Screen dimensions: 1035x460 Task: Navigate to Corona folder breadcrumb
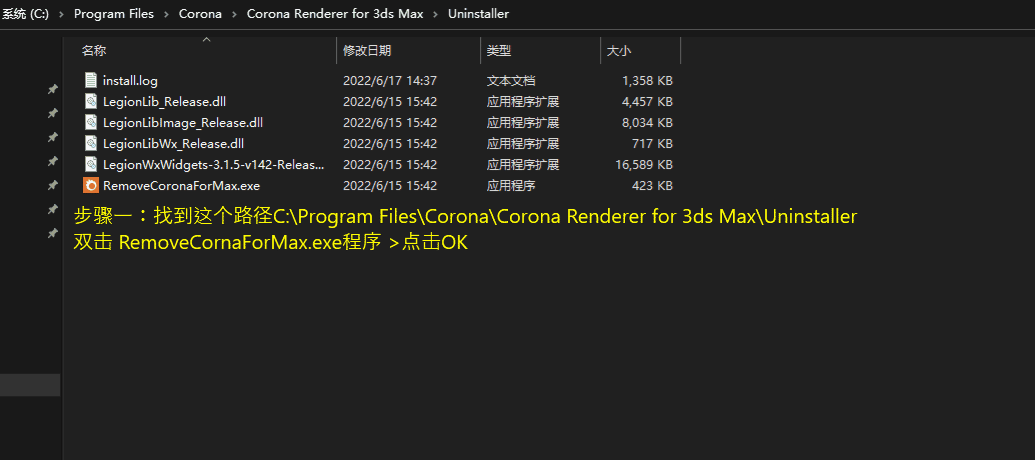click(x=200, y=14)
